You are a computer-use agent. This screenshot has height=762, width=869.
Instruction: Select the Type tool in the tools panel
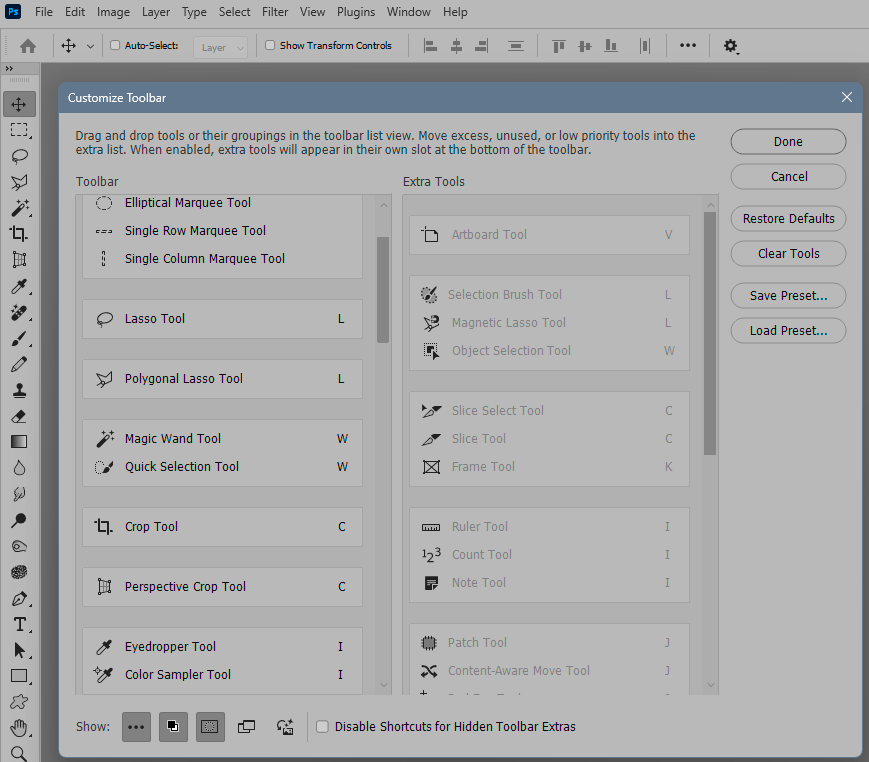coord(19,625)
